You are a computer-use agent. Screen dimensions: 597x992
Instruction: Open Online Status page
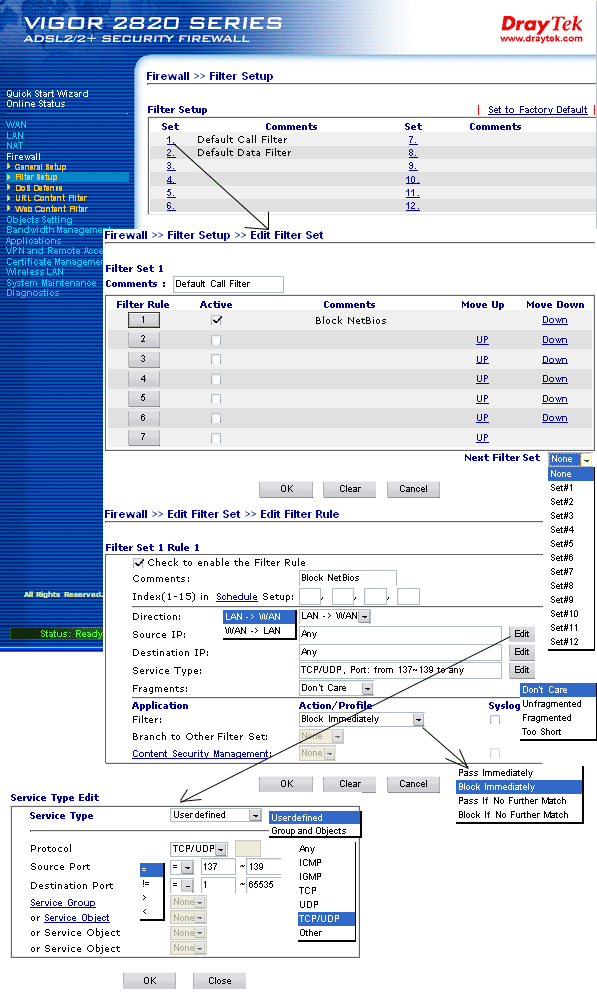point(35,104)
